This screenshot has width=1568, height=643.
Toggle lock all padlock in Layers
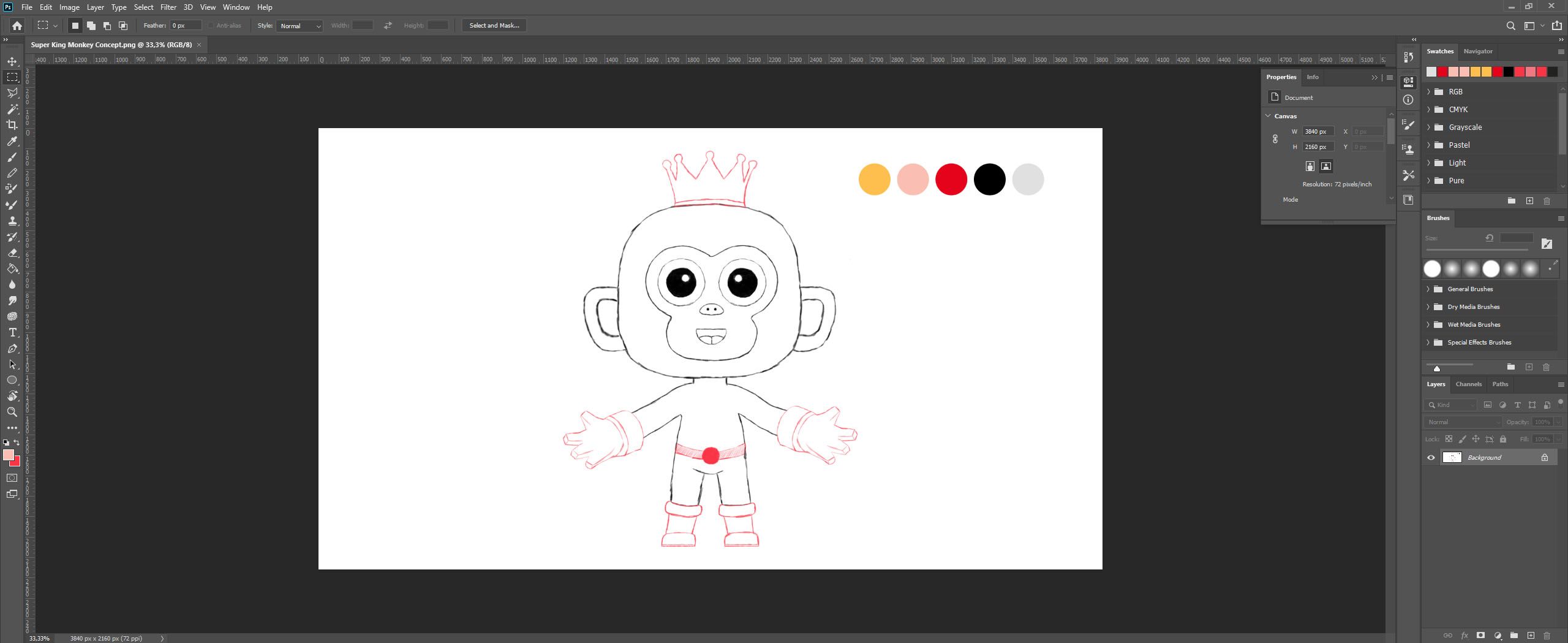click(1502, 439)
